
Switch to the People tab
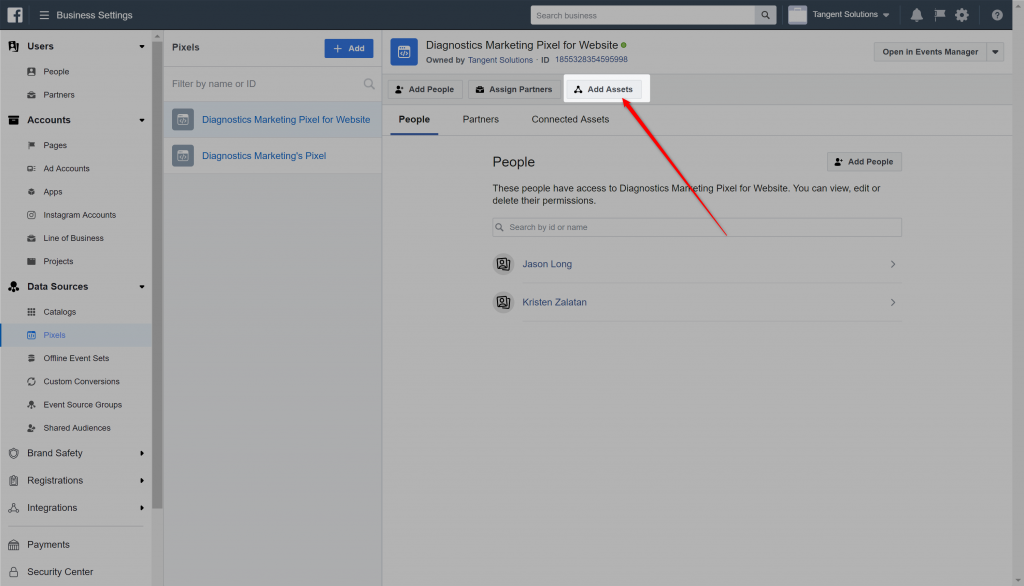click(414, 120)
